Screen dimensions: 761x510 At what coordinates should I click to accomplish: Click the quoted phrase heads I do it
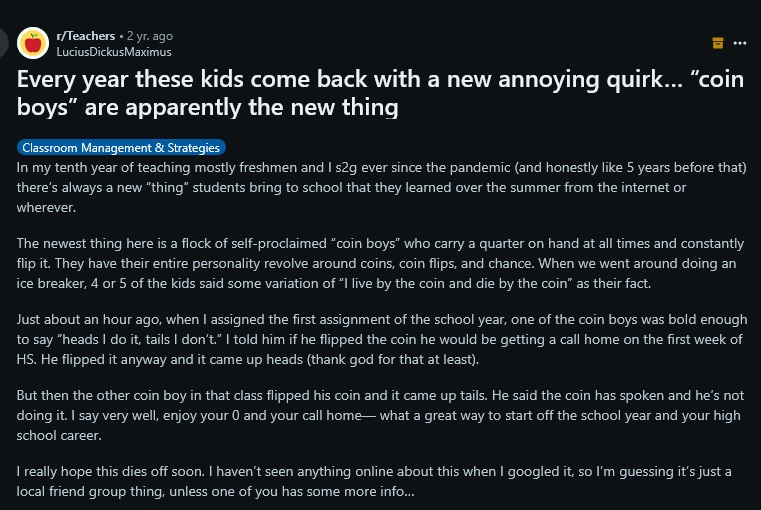101,339
